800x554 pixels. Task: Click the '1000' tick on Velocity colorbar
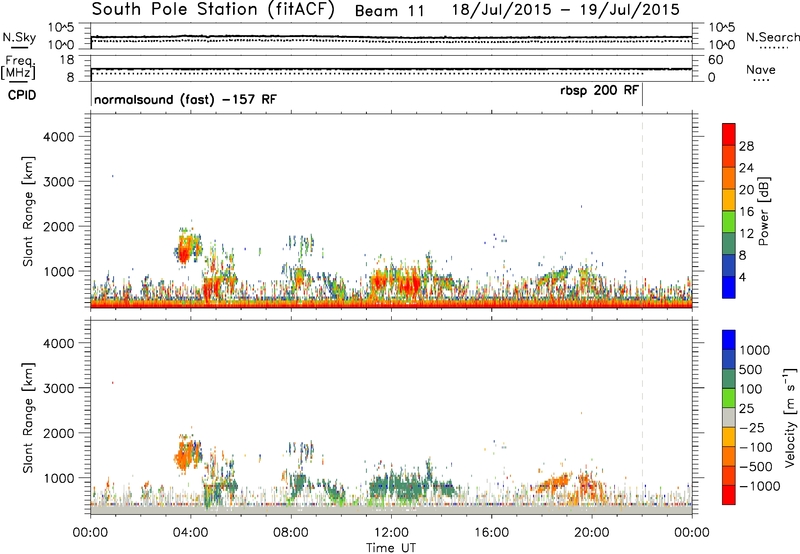click(755, 350)
